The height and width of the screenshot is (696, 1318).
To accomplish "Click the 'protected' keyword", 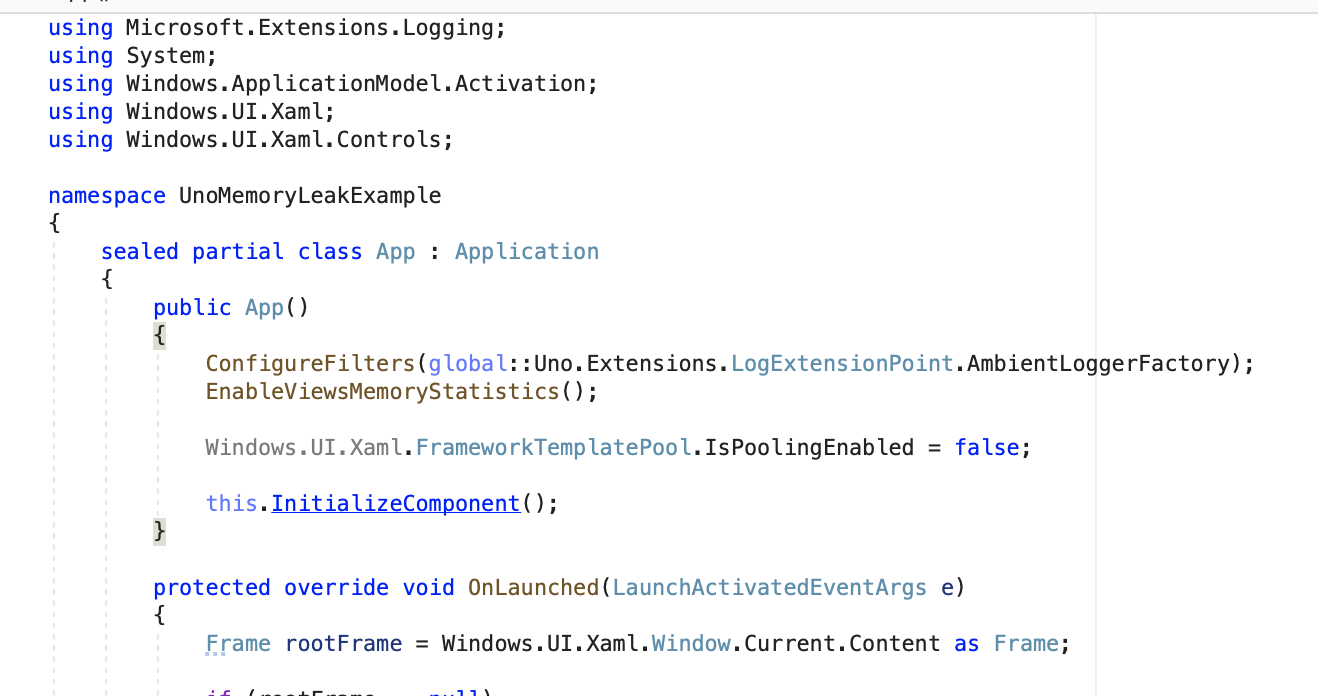I will click(212, 587).
